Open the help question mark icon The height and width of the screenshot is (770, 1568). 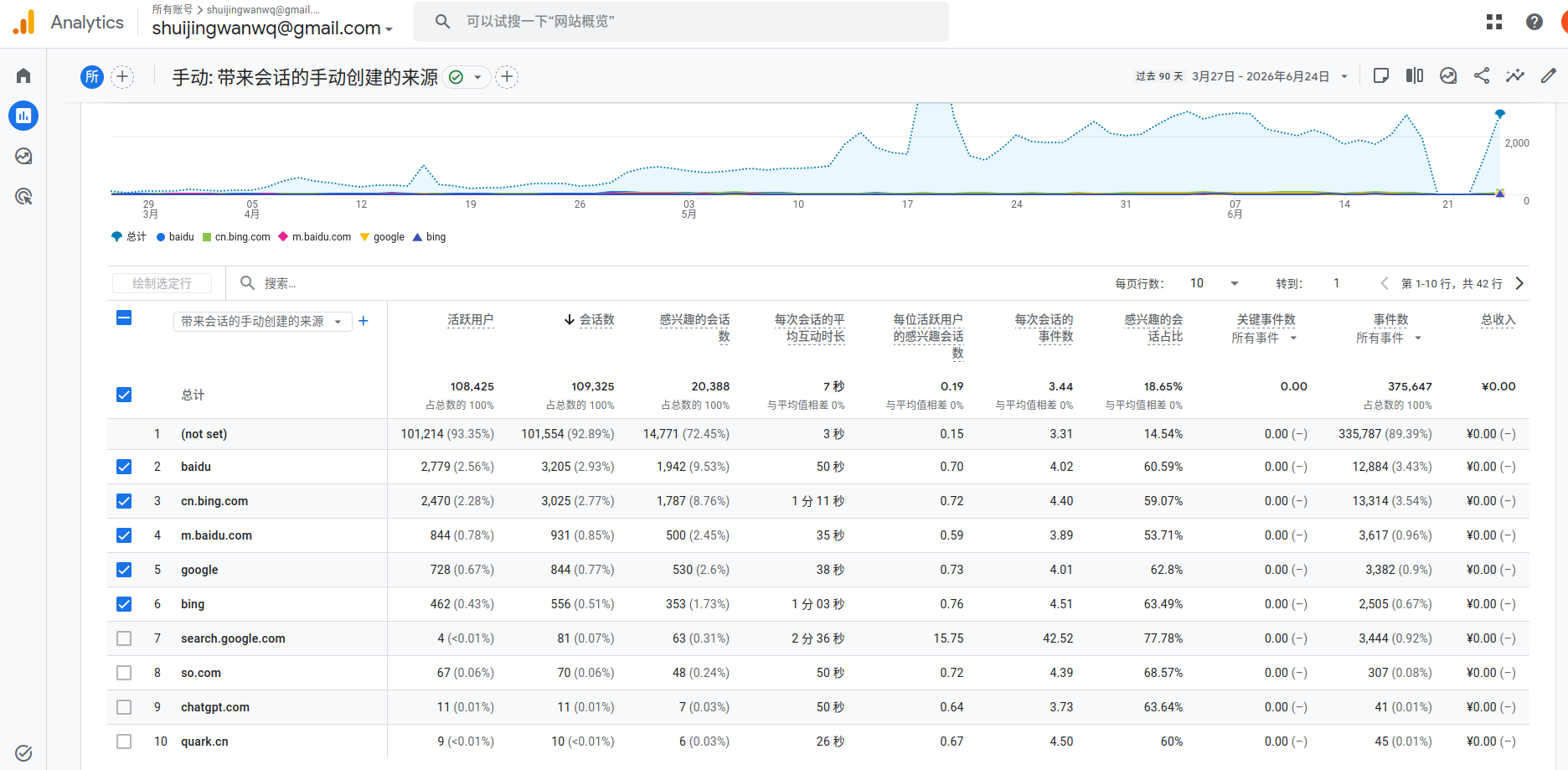[1534, 22]
